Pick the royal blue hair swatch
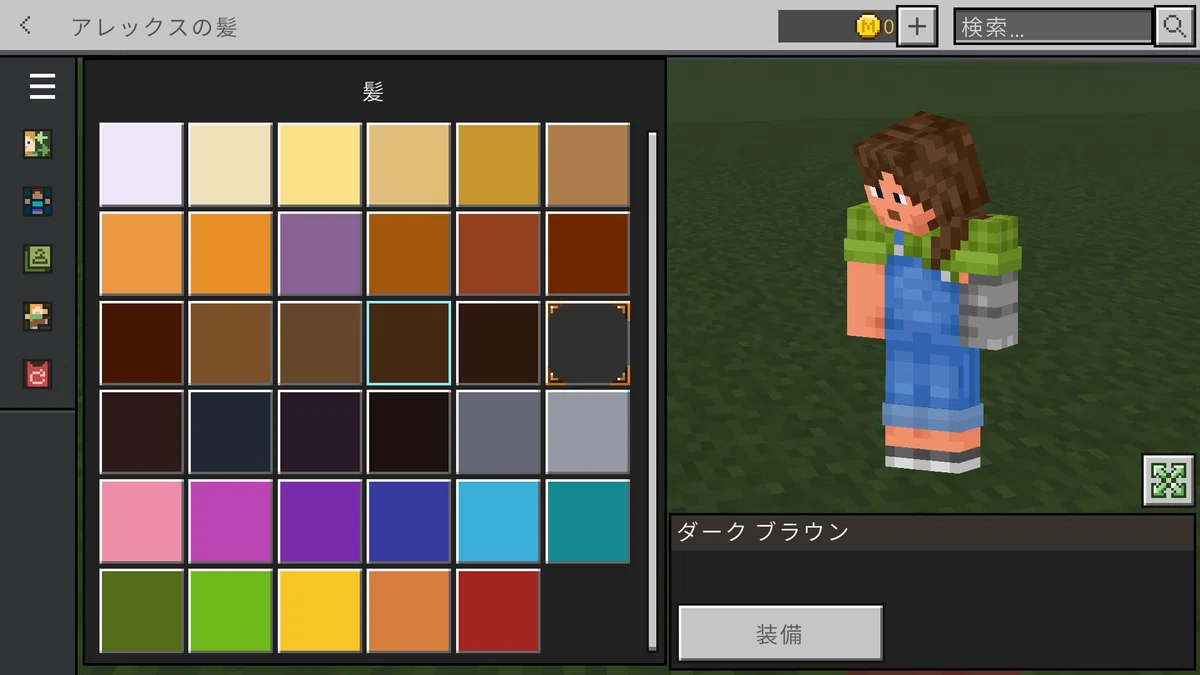The height and width of the screenshot is (675, 1200). click(x=409, y=522)
